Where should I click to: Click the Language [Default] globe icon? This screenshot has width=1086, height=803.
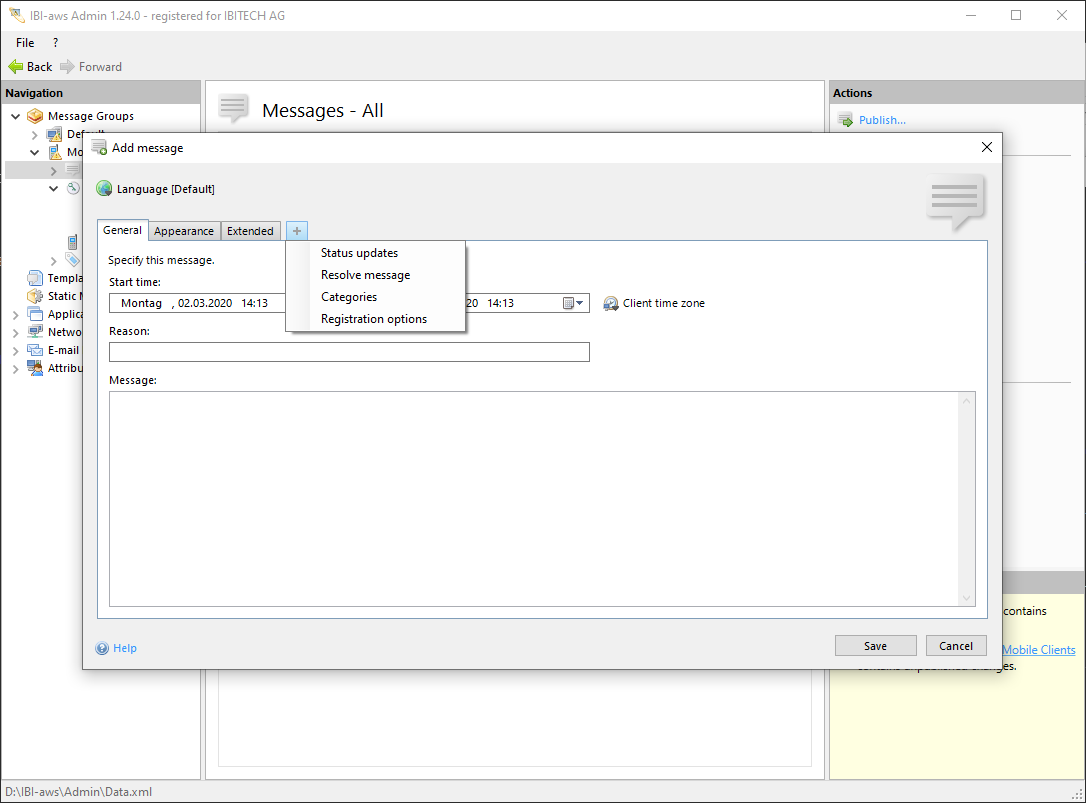click(x=104, y=189)
